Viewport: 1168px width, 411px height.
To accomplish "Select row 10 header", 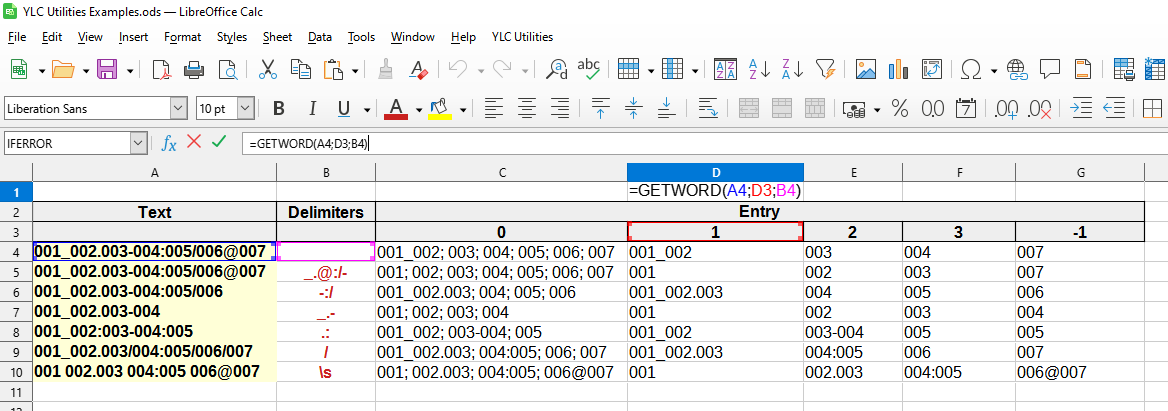I will pos(16,371).
